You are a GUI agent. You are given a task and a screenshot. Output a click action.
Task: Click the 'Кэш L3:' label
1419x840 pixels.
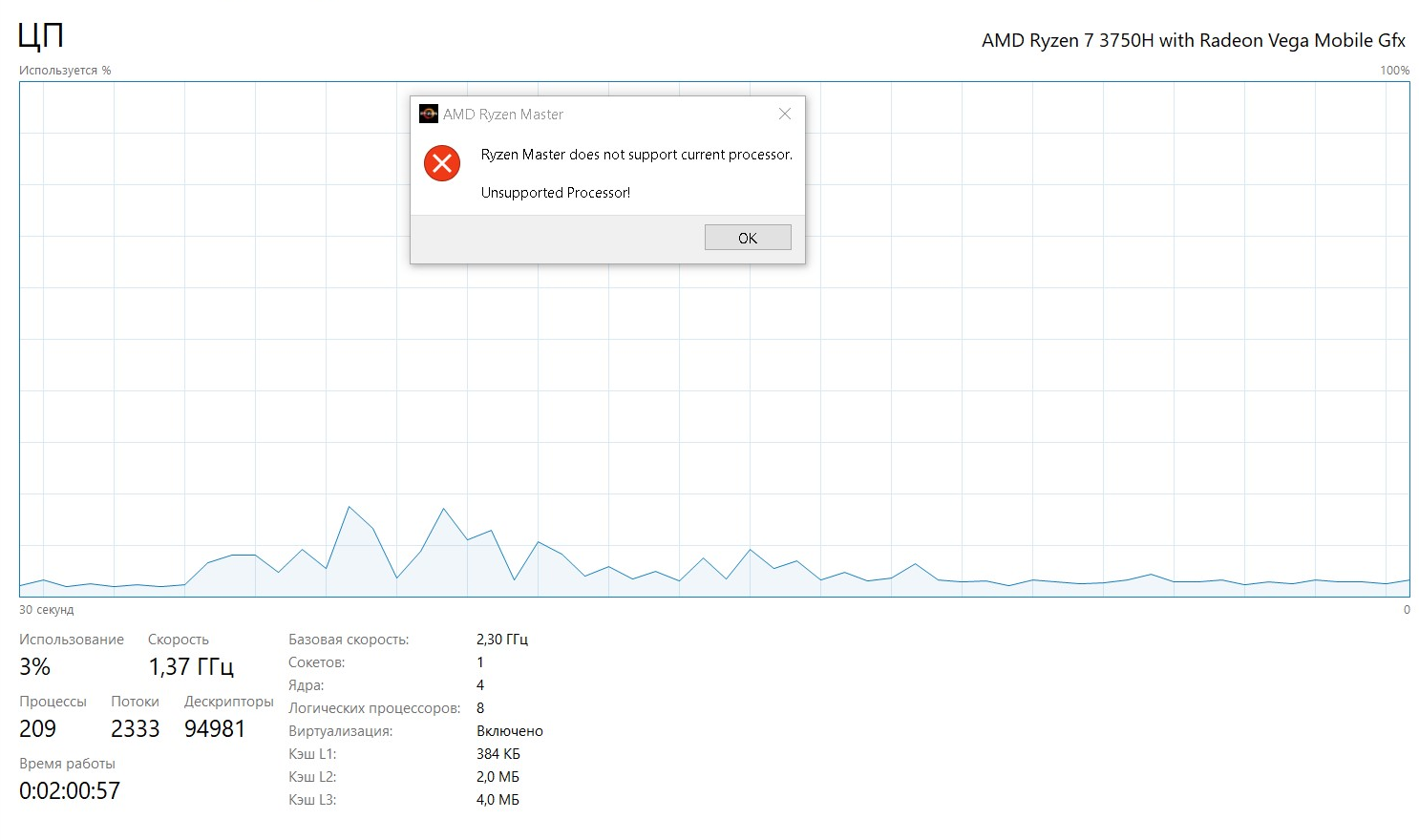(x=312, y=800)
